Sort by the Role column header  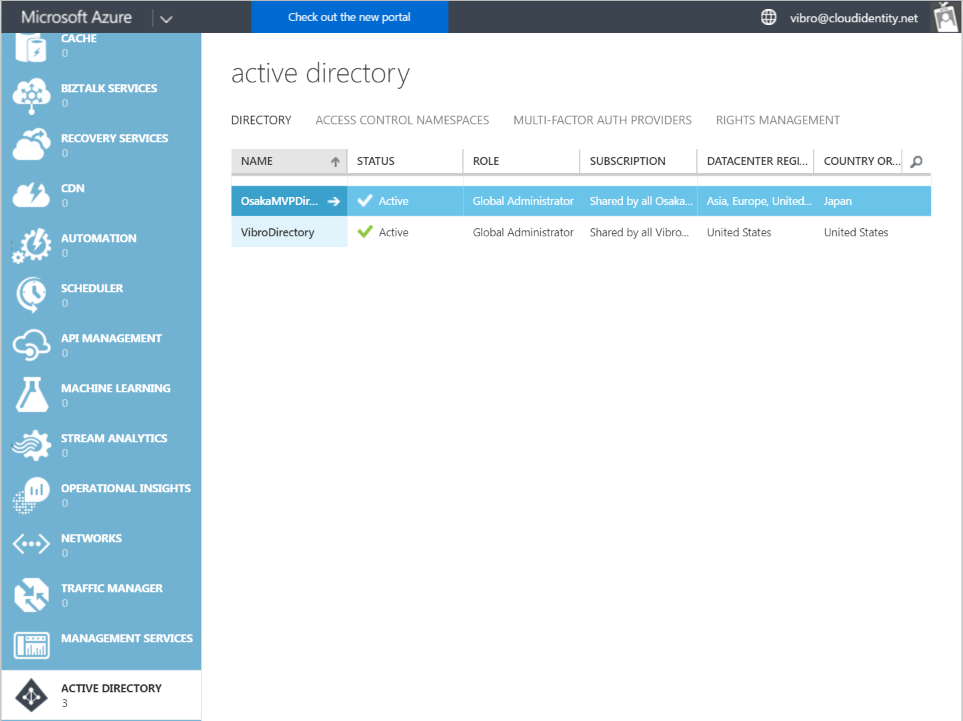pyautogui.click(x=486, y=161)
